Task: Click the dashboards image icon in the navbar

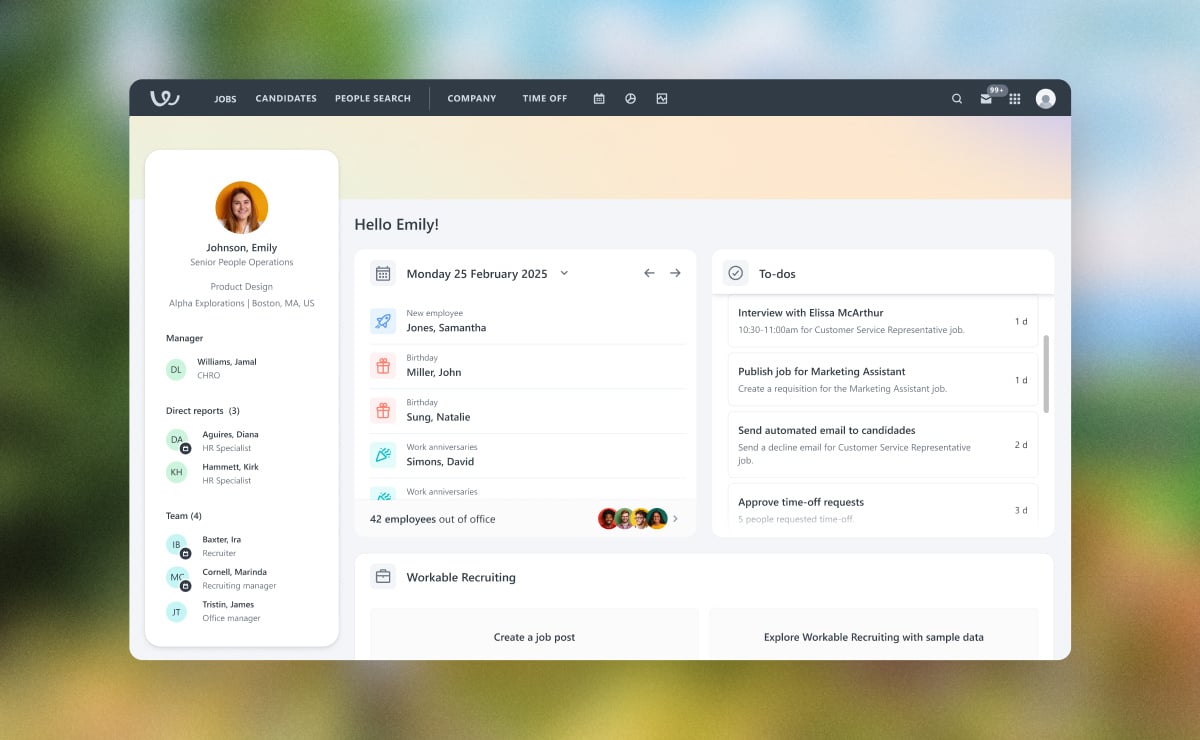Action: pos(662,98)
